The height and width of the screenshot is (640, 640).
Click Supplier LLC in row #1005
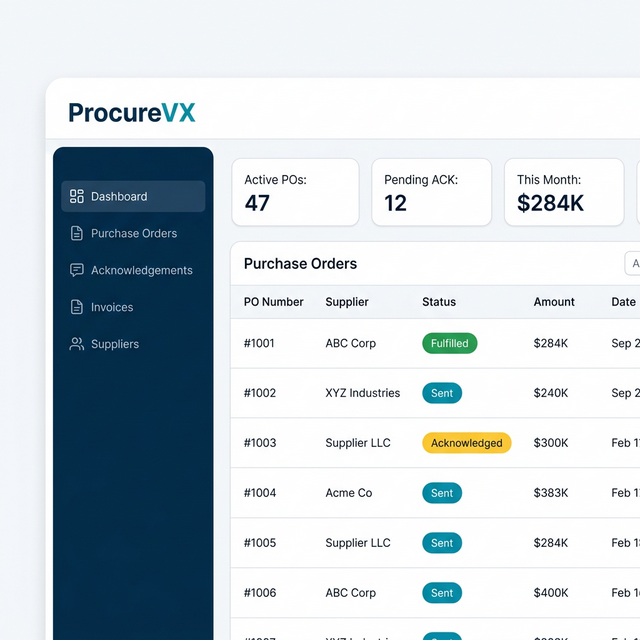pos(358,543)
